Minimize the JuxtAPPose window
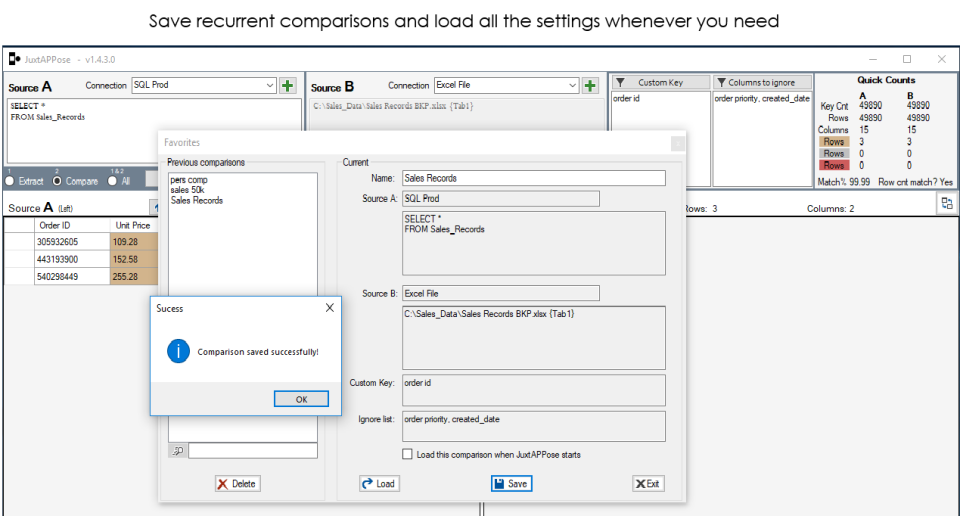The width and height of the screenshot is (960, 516). click(x=872, y=59)
